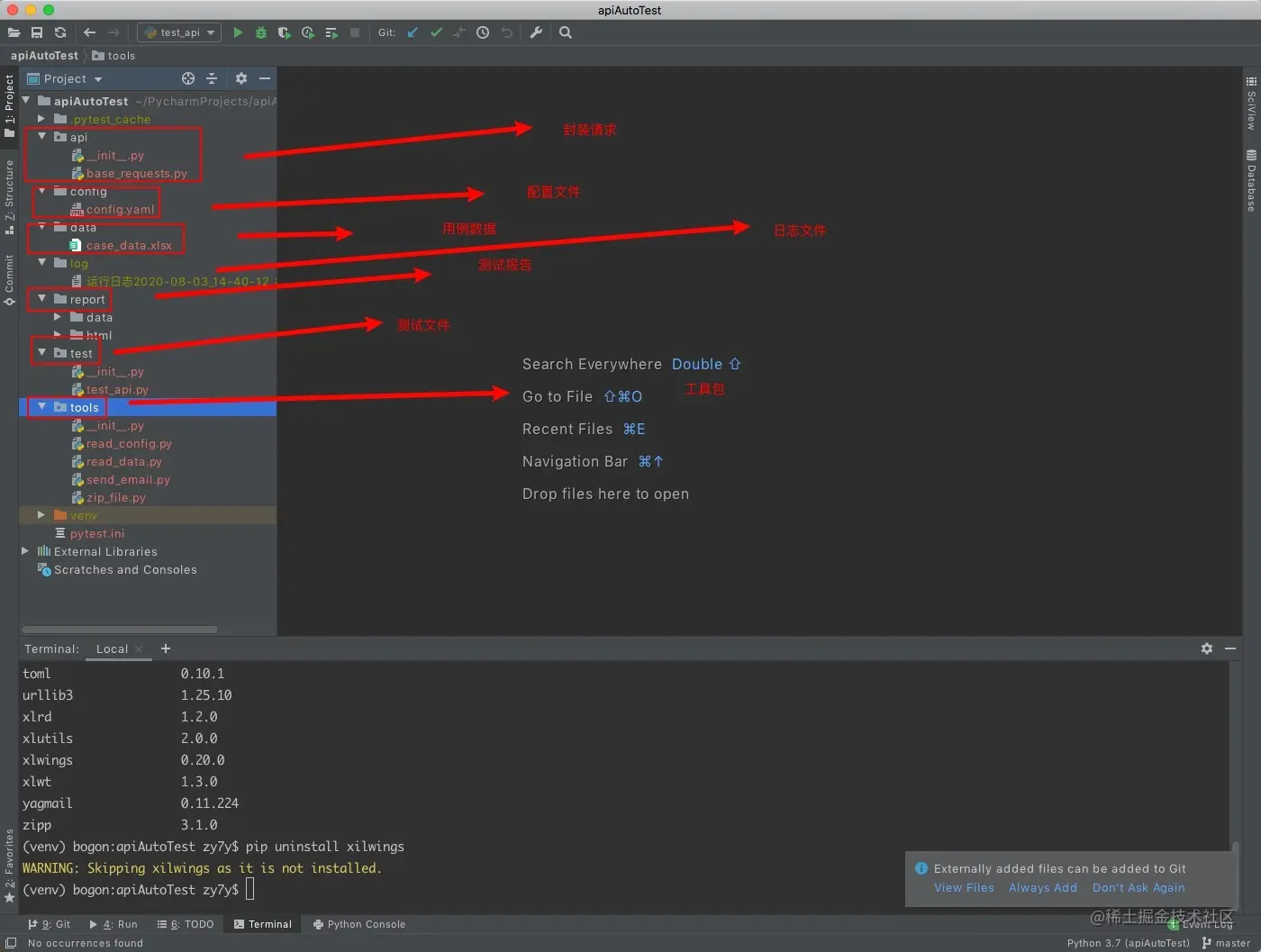Click apiAutoTest breadcrumb in navigation bar
This screenshot has height=952, width=1261.
44,55
